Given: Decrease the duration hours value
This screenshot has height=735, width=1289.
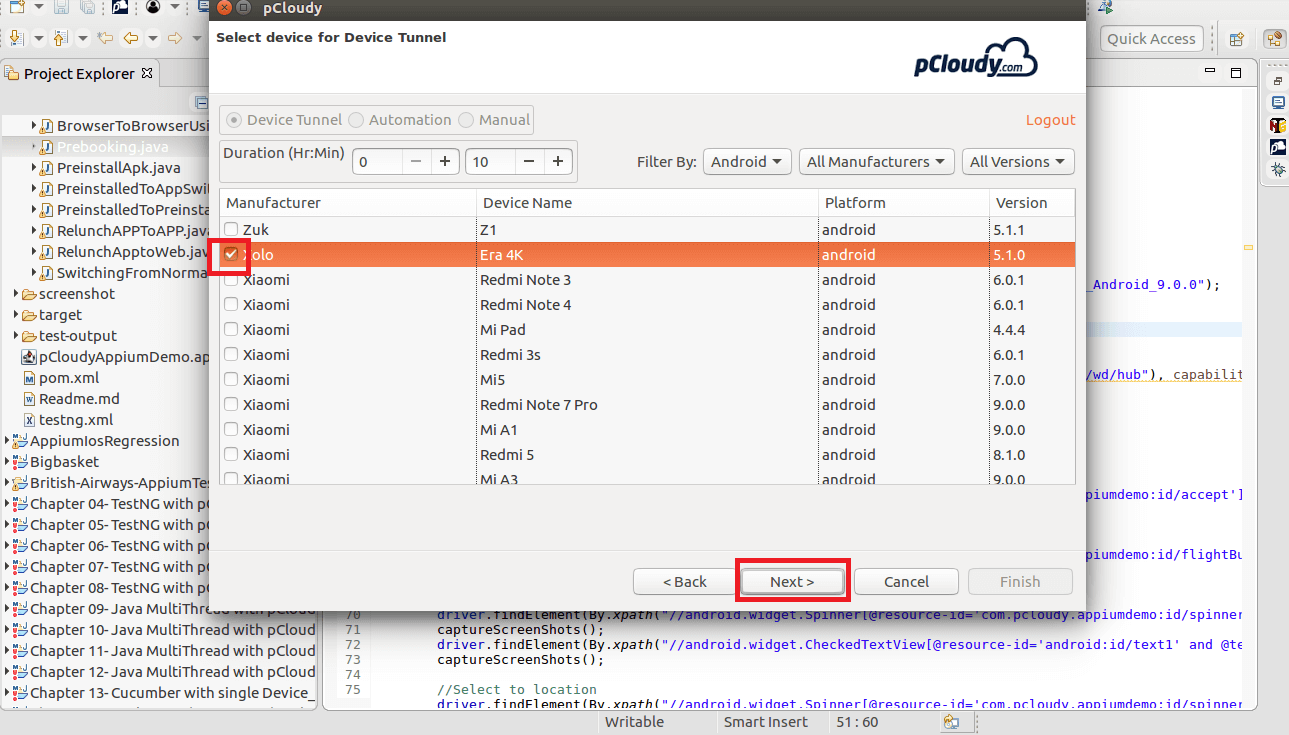Looking at the screenshot, I should pos(416,162).
